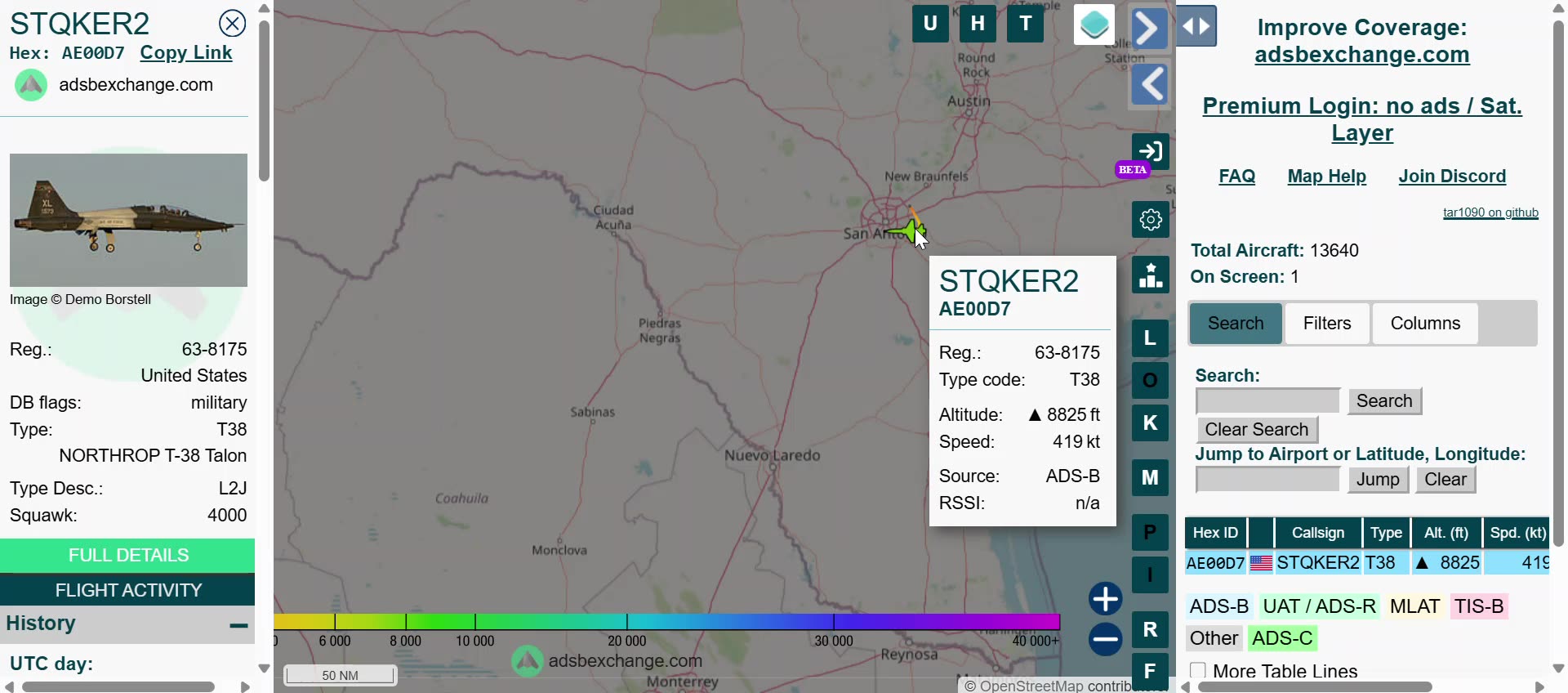Zoom out with the minus button

tap(1106, 639)
